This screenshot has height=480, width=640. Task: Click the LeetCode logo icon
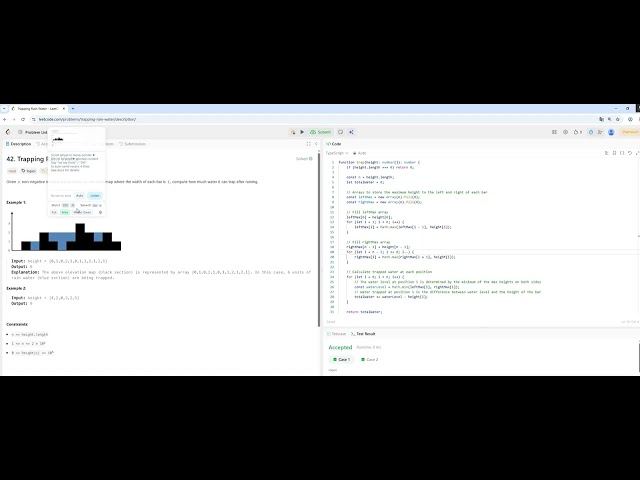(8, 132)
